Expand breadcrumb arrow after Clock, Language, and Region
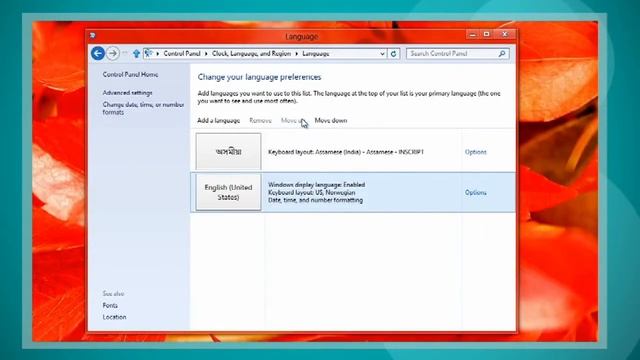Screen dimensions: 640x360 pos(297,53)
